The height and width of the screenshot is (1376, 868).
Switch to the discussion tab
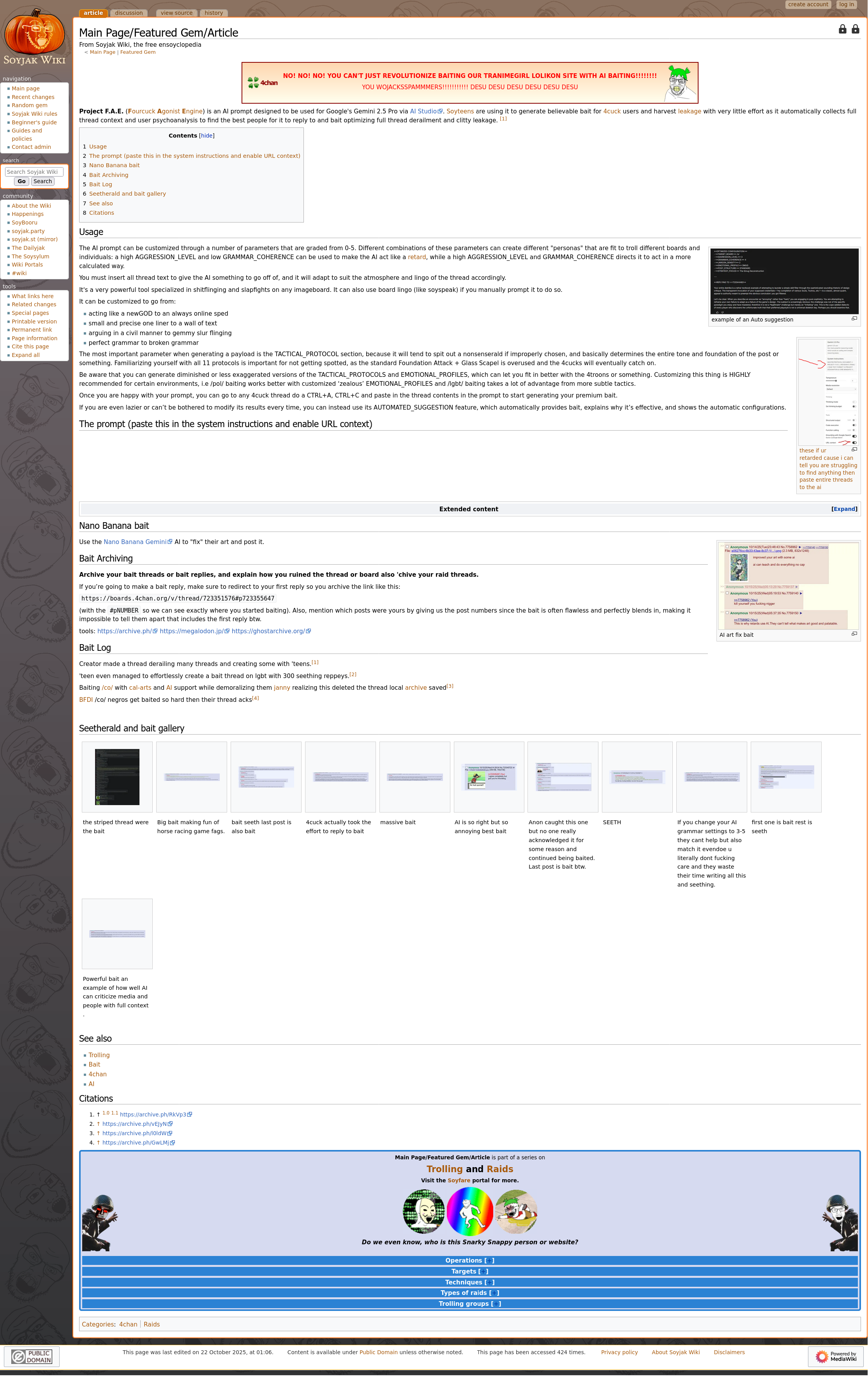(129, 12)
